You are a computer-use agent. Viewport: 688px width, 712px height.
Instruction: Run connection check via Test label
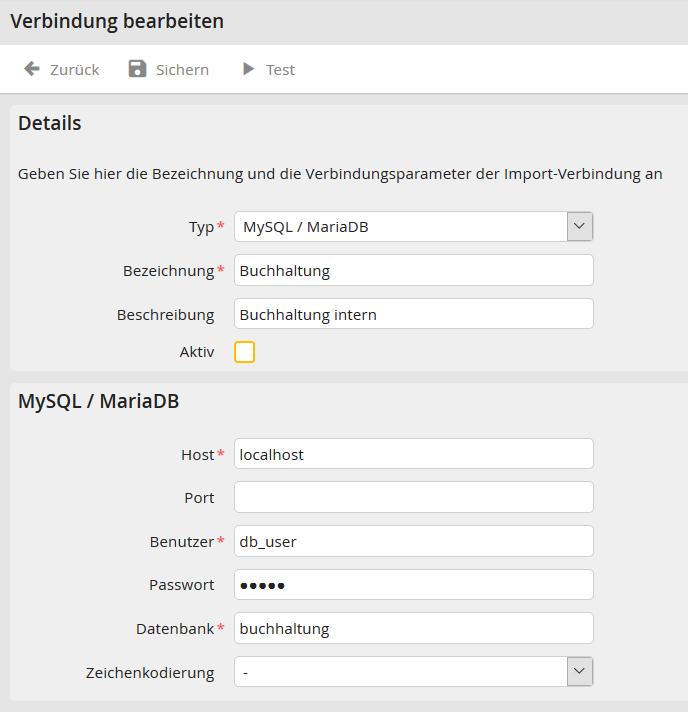[280, 70]
